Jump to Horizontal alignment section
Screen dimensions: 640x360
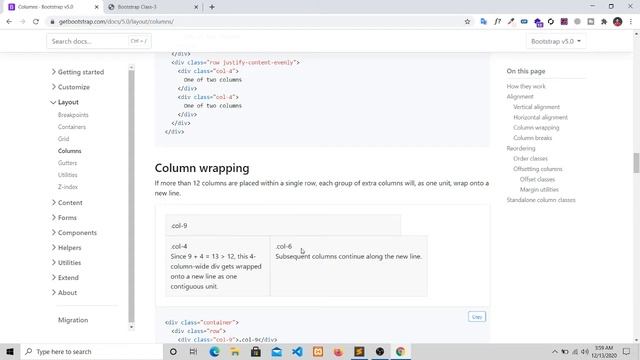point(540,117)
